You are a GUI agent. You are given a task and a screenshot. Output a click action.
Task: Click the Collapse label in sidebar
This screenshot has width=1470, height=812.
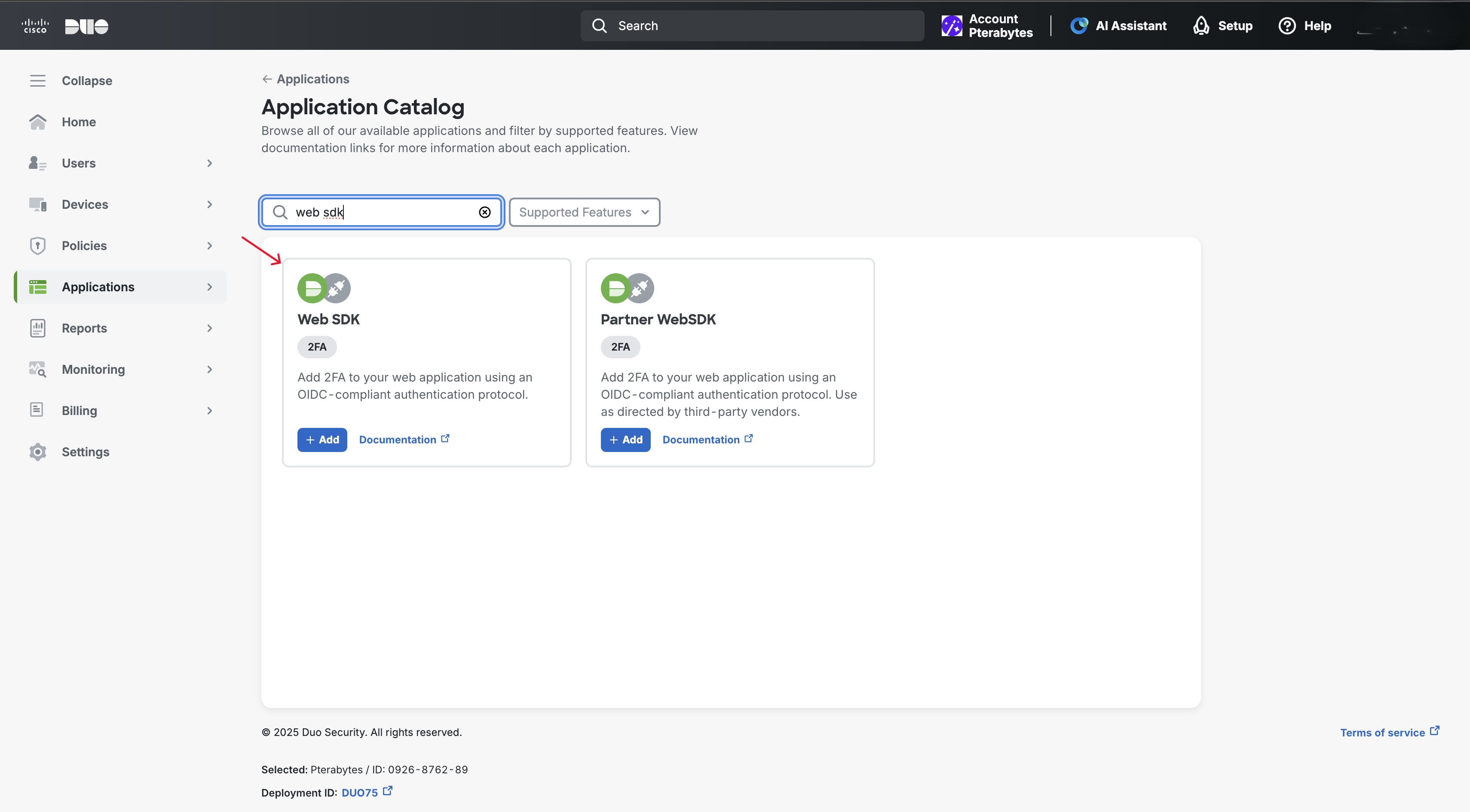(x=87, y=80)
